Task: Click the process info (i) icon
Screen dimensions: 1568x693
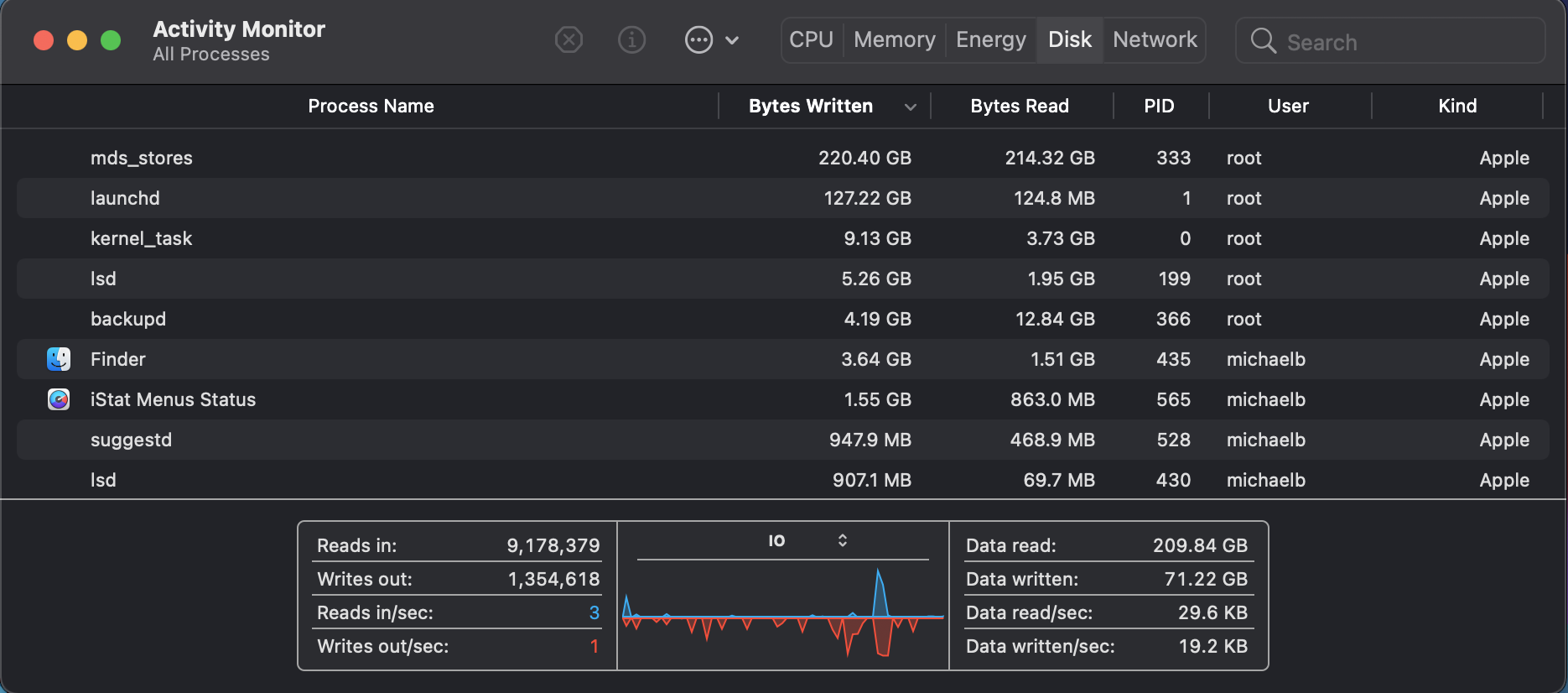Action: pyautogui.click(x=631, y=39)
